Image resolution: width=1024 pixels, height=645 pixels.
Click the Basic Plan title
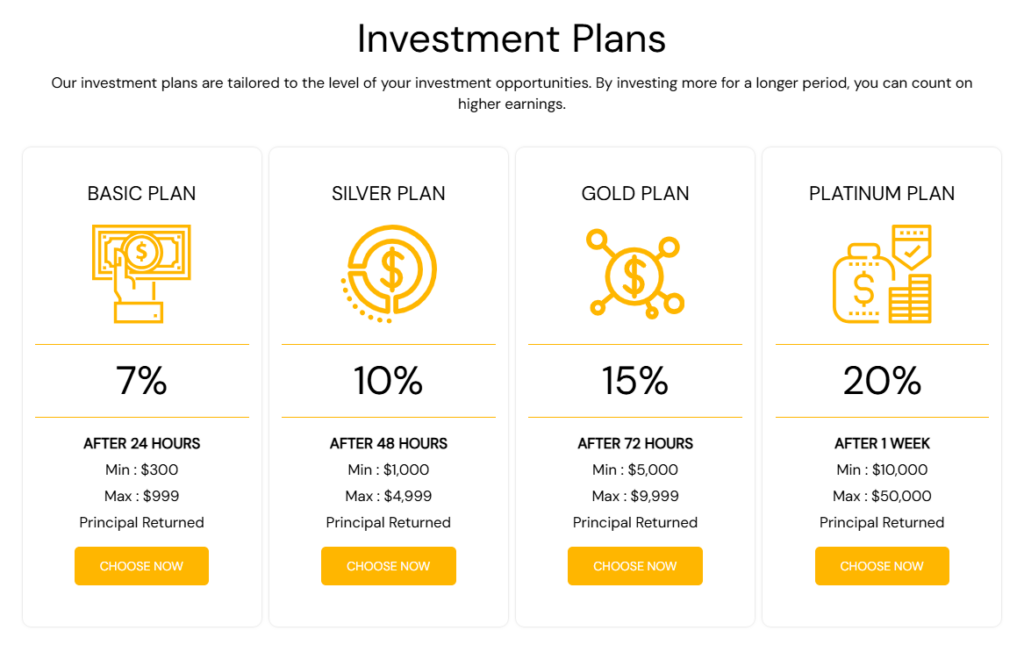(141, 193)
